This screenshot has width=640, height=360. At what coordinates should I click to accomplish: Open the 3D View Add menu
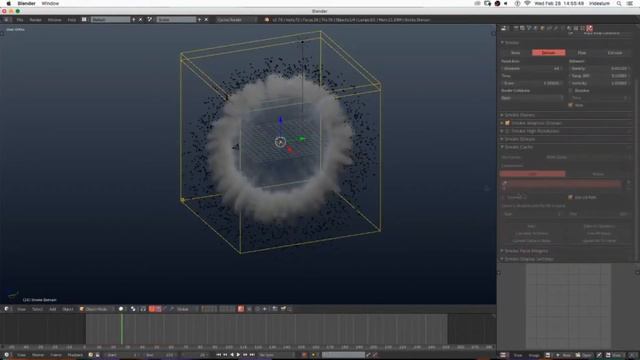click(x=53, y=309)
